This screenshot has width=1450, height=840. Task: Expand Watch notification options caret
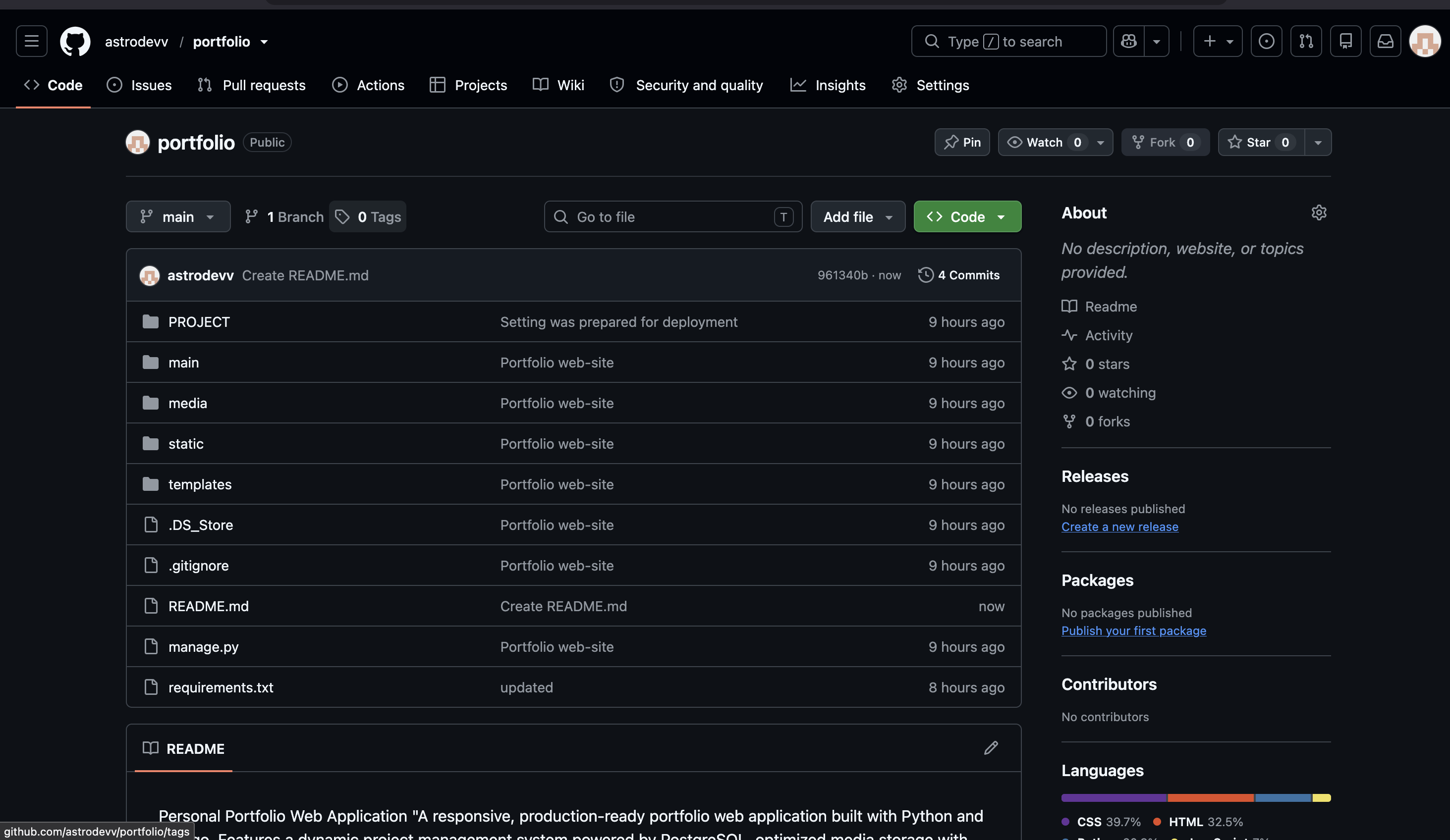coord(1101,142)
